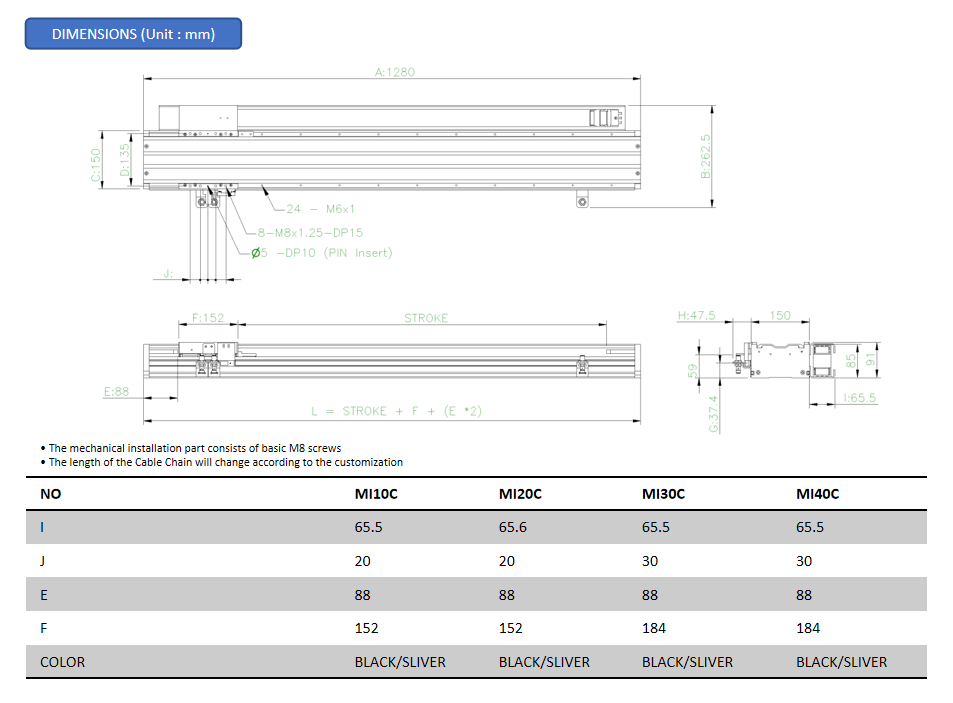Click the Ø5 -DP10 (PIN Insert) annotation
953x703 pixels.
pos(322,253)
